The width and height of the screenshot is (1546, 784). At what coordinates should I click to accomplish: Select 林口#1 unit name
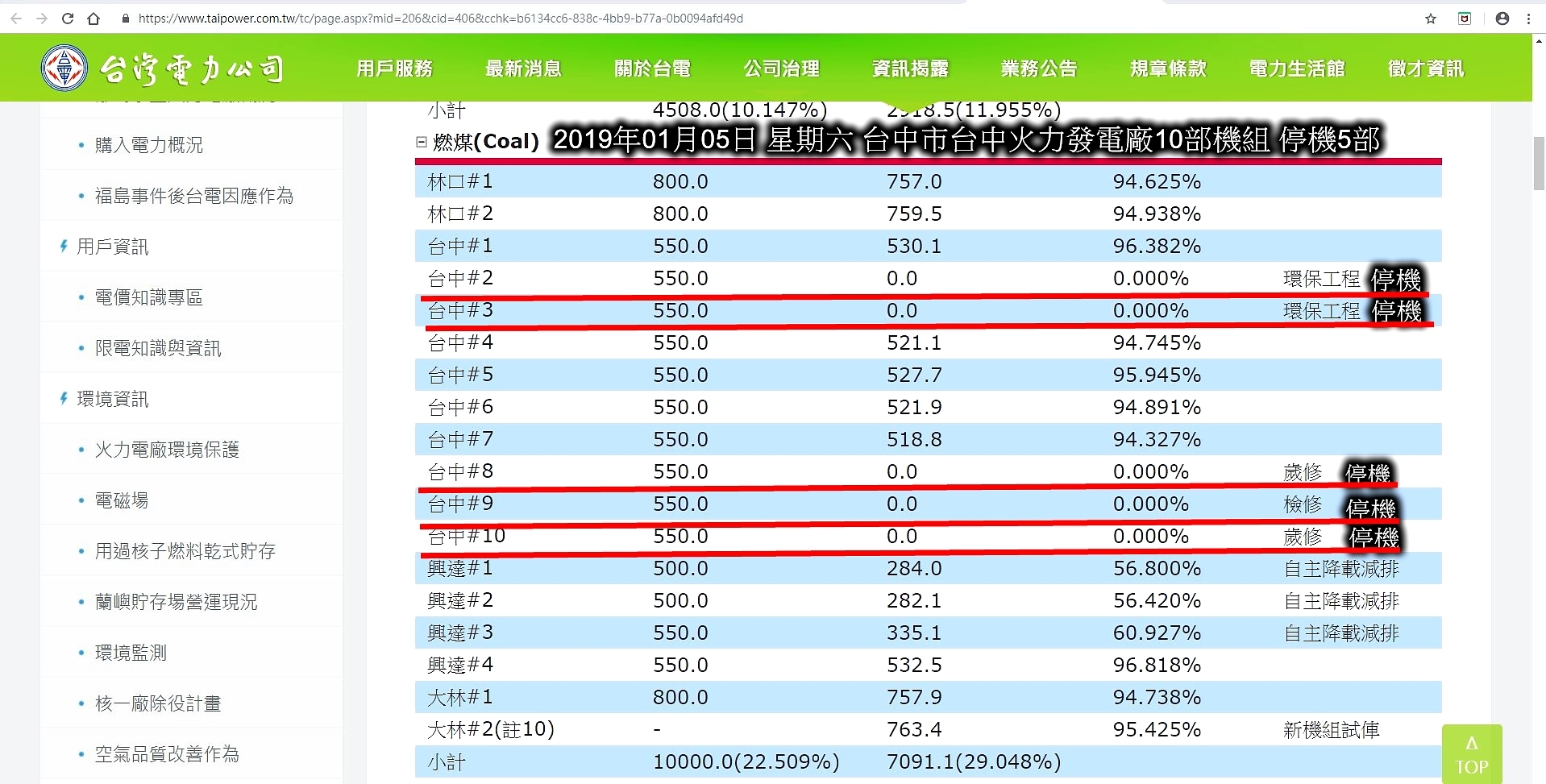coord(460,181)
